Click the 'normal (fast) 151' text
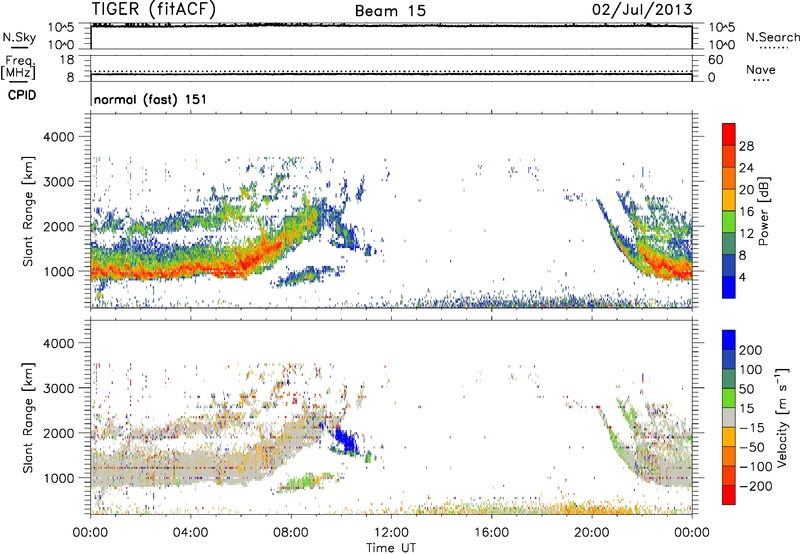 coord(150,99)
